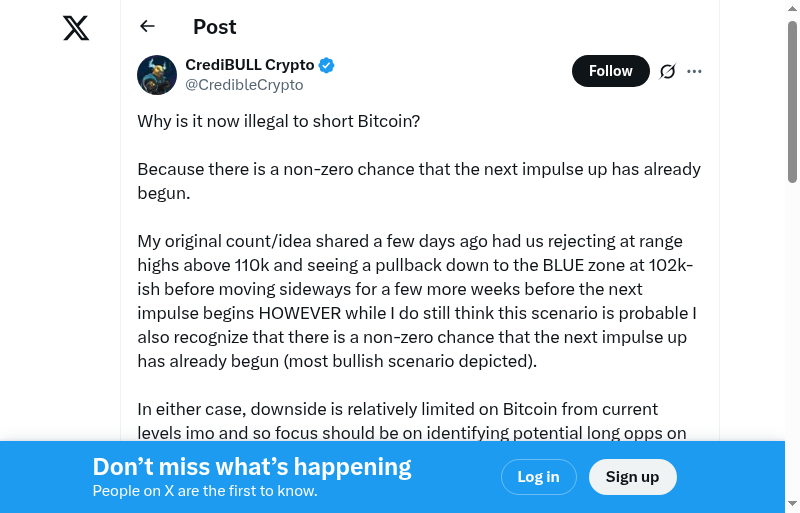Click the blue verified badge
Image resolution: width=800 pixels, height=513 pixels.
(327, 65)
